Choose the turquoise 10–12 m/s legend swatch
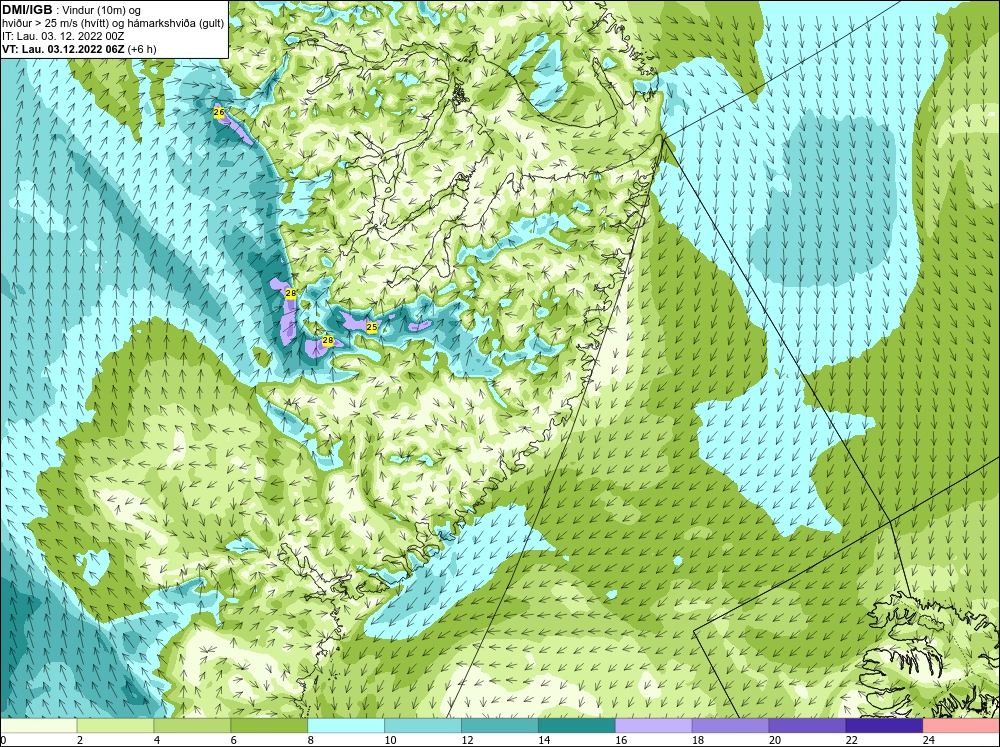 click(x=423, y=726)
